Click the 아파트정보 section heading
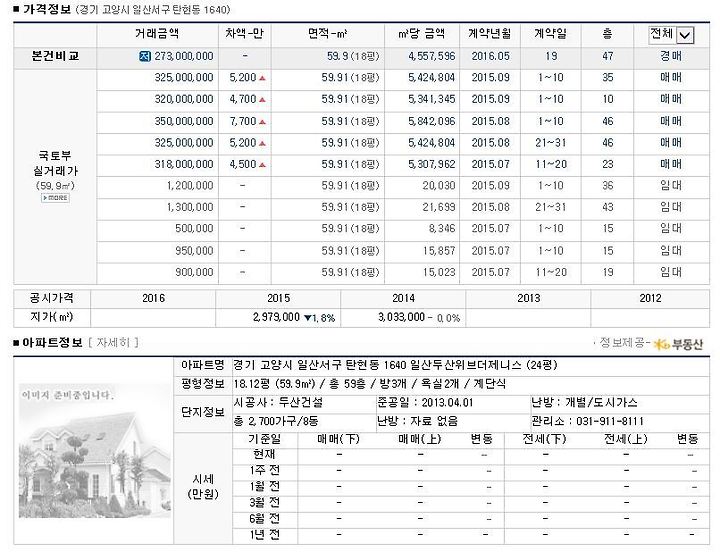The height and width of the screenshot is (552, 720). click(x=52, y=343)
